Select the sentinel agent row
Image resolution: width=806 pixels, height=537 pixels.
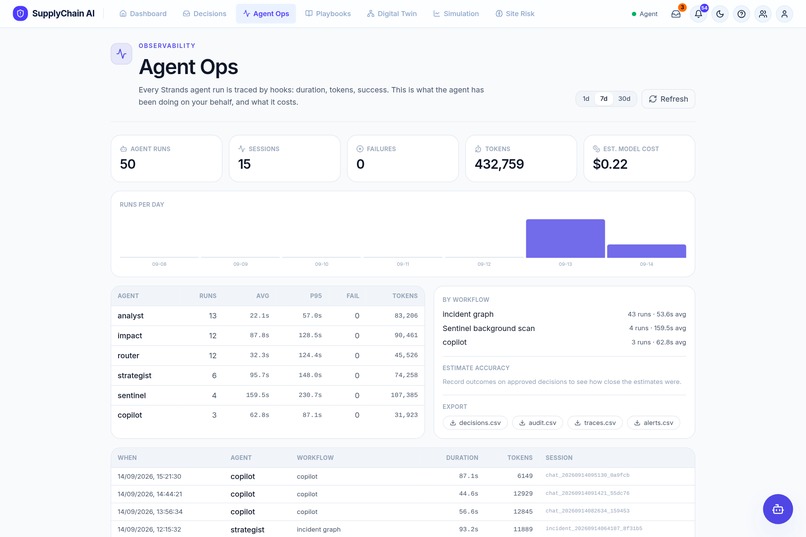[x=268, y=395]
